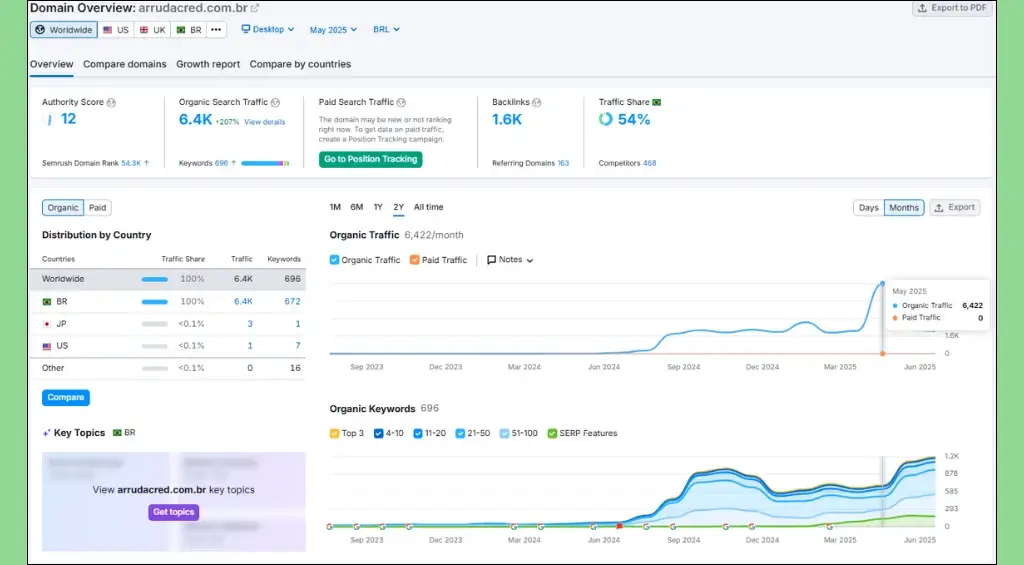This screenshot has height=565, width=1024.
Task: Click the Organic Search Traffic 6.4K value
Action: (195, 120)
